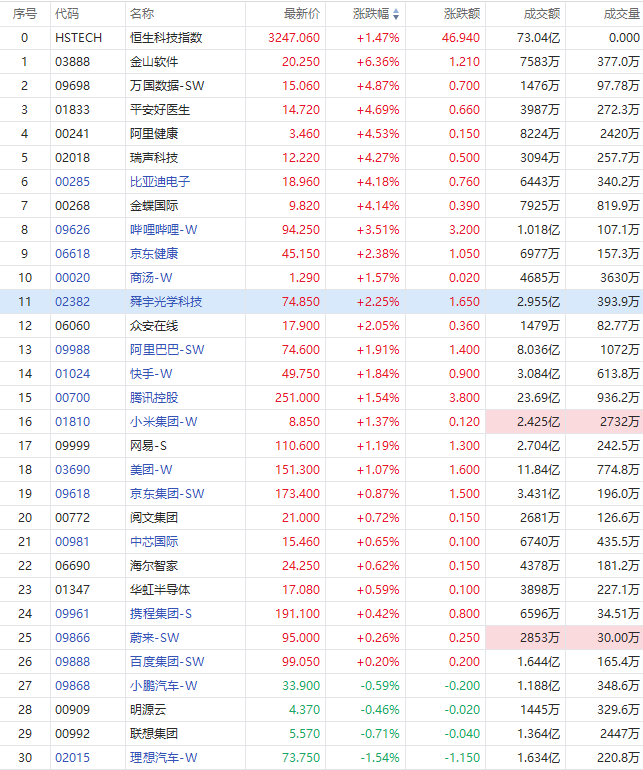Sort table by 最新价 column header
Screen dimensions: 643x770
(x=302, y=14)
